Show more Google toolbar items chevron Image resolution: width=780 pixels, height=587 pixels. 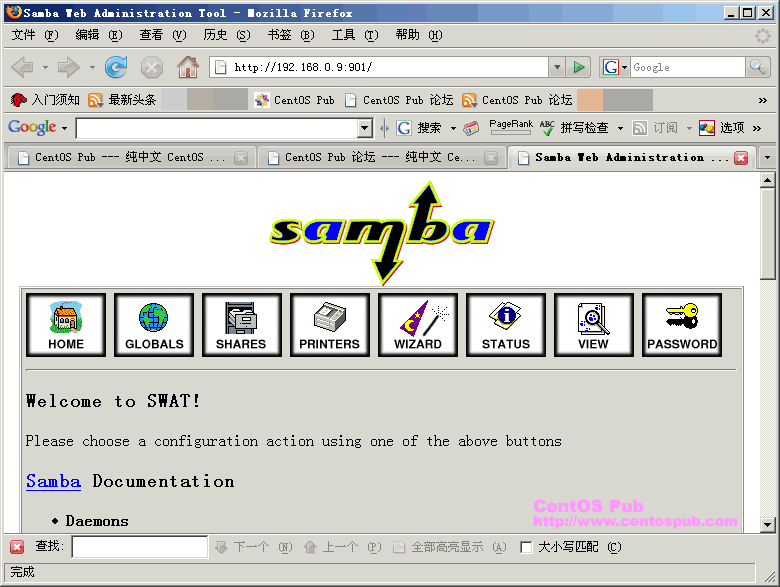tap(757, 128)
